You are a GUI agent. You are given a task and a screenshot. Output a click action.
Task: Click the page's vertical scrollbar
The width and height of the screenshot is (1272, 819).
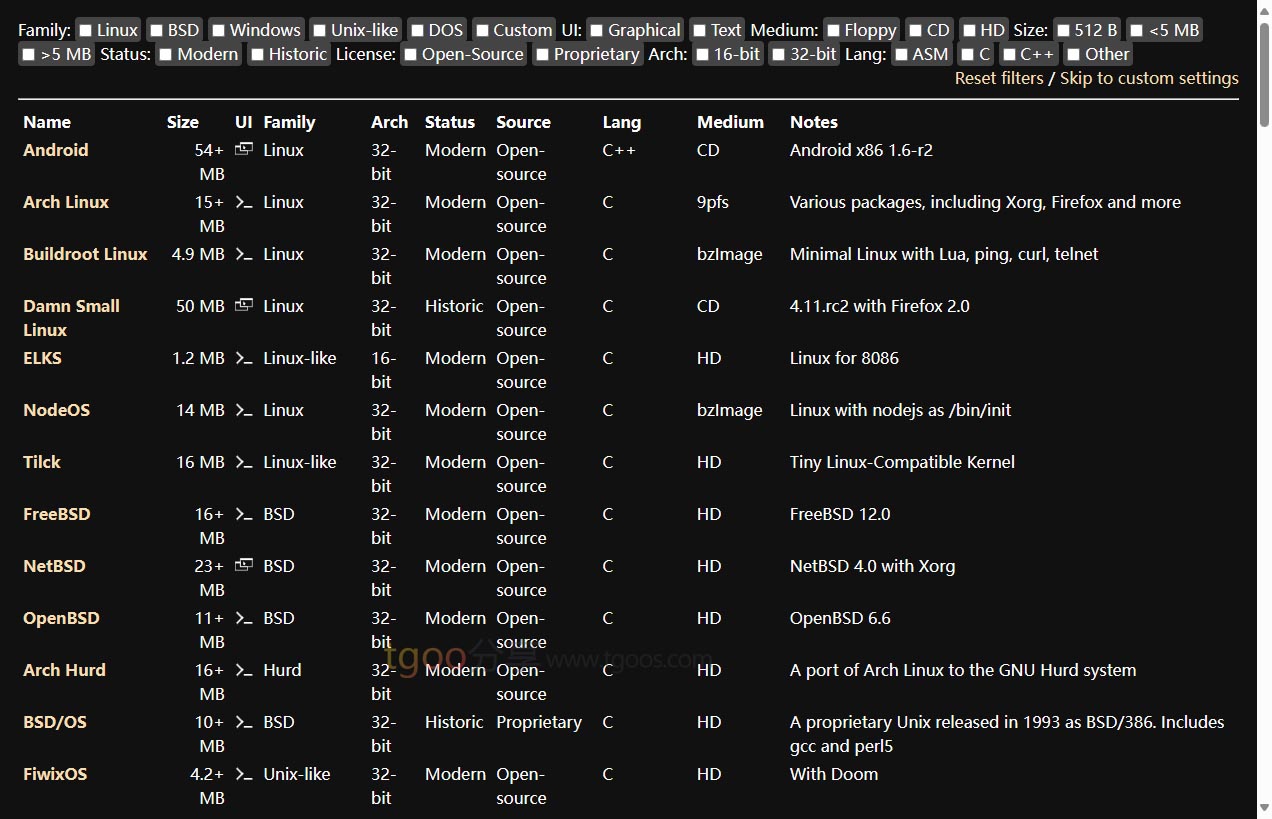coord(1264,300)
